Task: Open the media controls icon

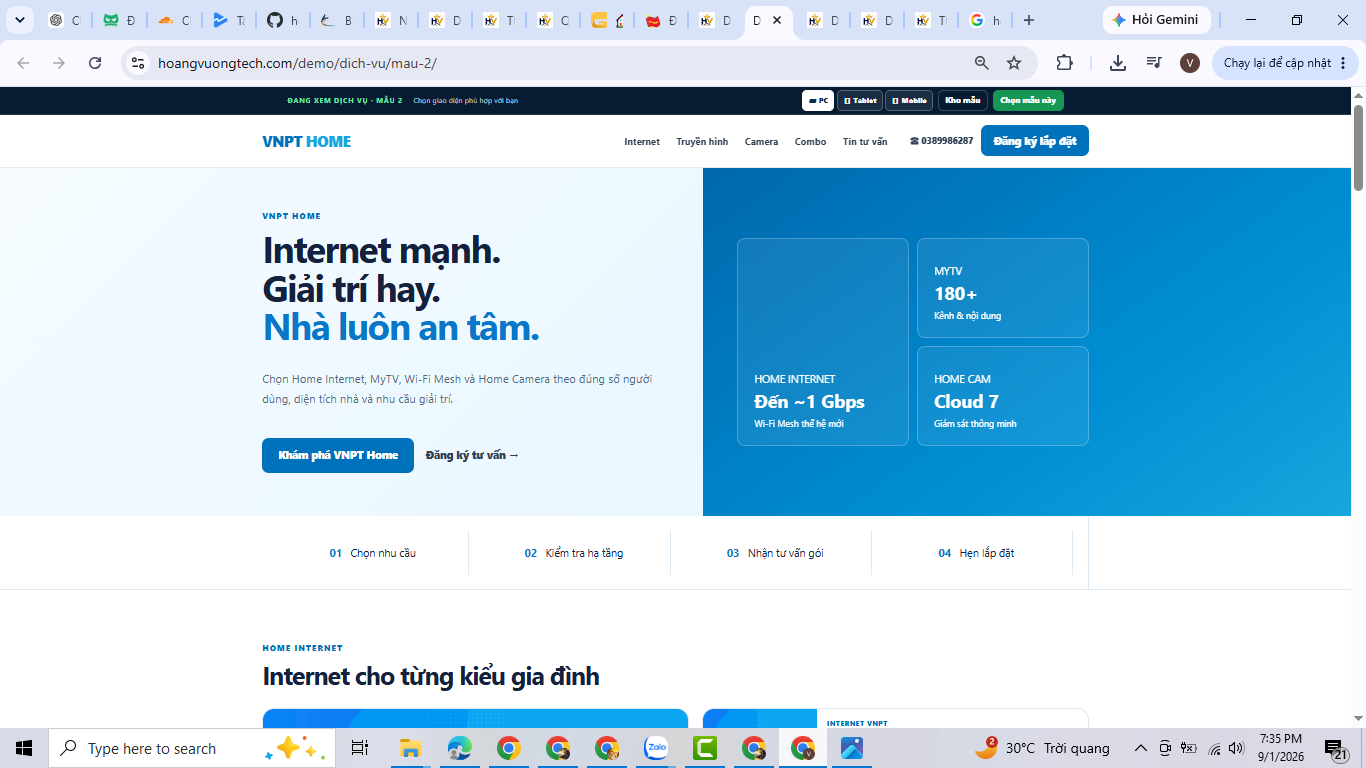Action: tap(1154, 63)
